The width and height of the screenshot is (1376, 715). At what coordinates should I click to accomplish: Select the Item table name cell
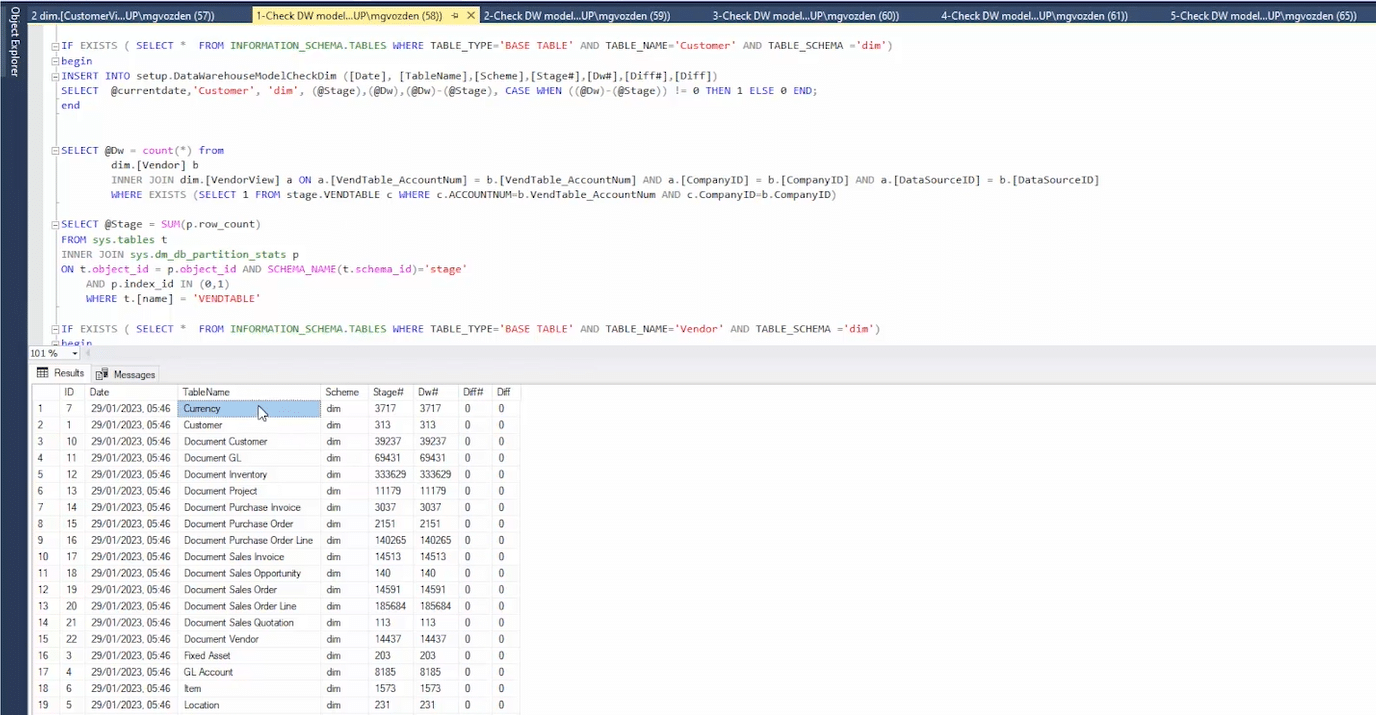pos(250,689)
